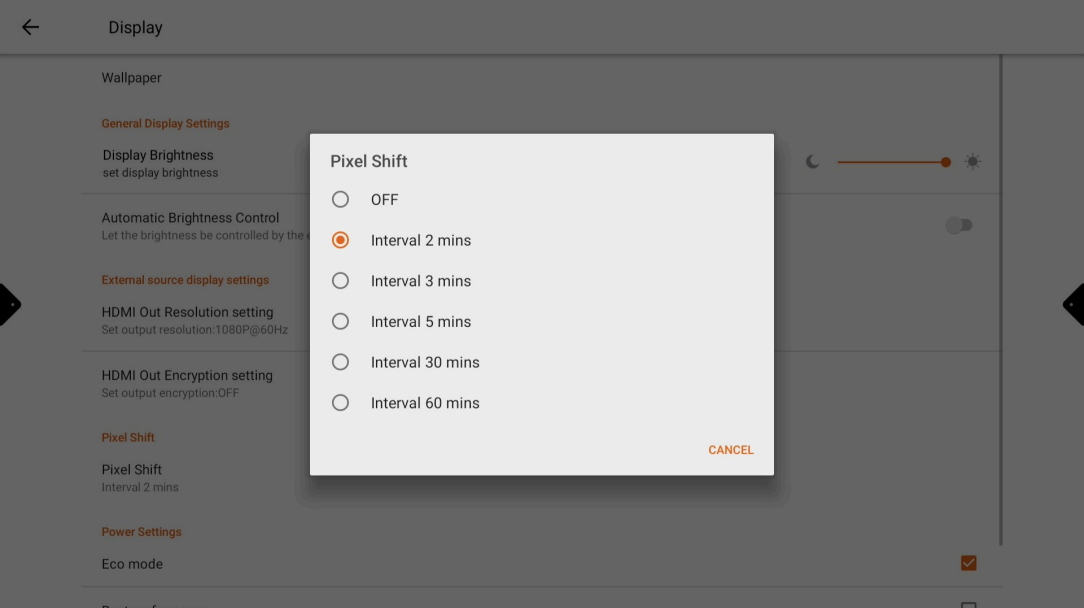Viewport: 1084px width, 608px height.
Task: Uncheck the Eco mode checkbox
Action: click(x=967, y=562)
